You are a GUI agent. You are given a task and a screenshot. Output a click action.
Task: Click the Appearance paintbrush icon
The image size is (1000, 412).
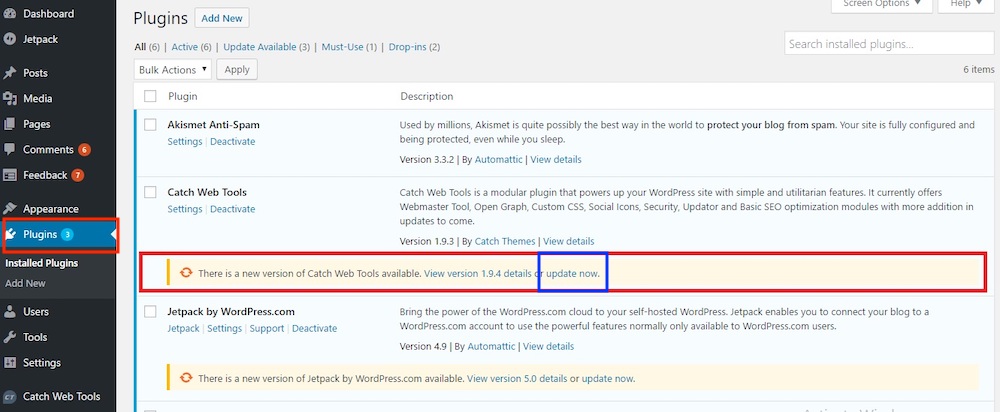(10, 209)
